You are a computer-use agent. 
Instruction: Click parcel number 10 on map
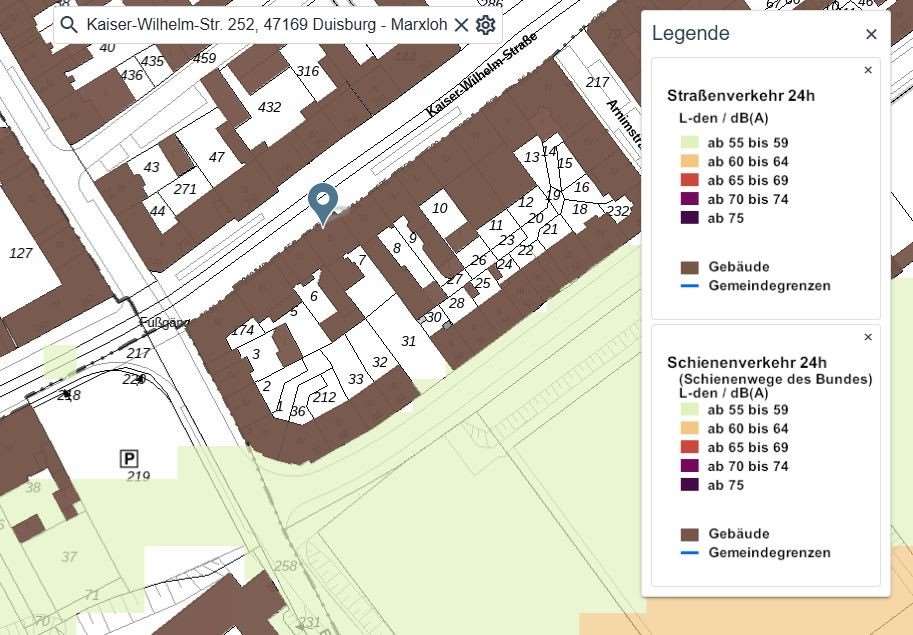click(440, 208)
